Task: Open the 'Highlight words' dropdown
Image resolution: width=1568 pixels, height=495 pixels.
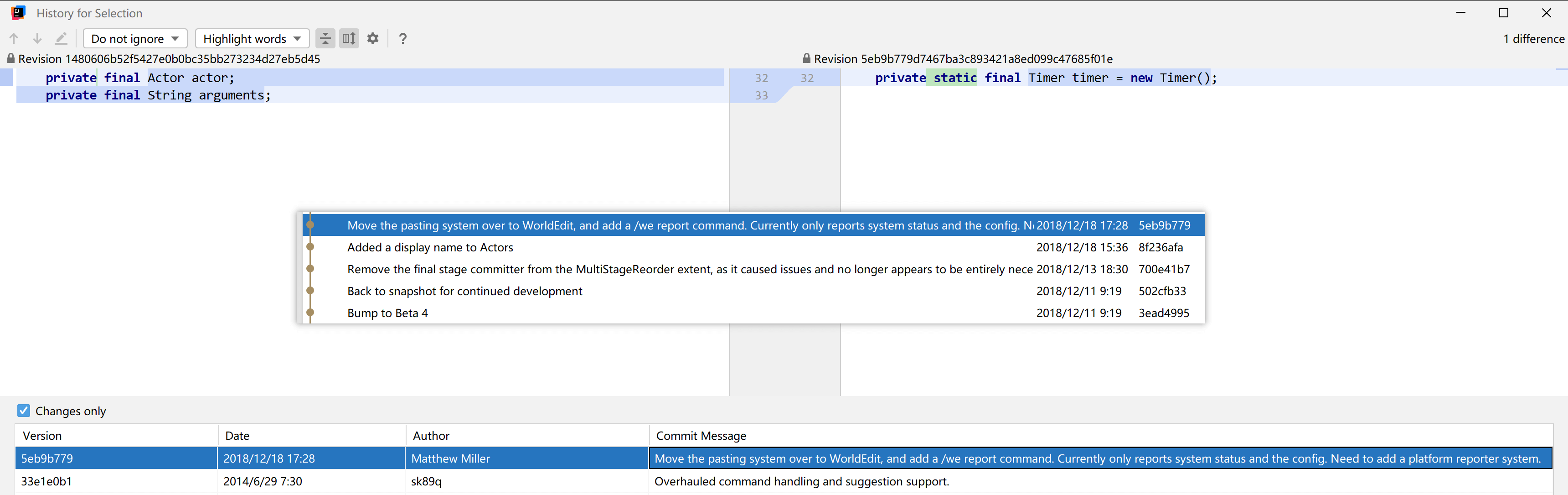Action: (x=252, y=38)
